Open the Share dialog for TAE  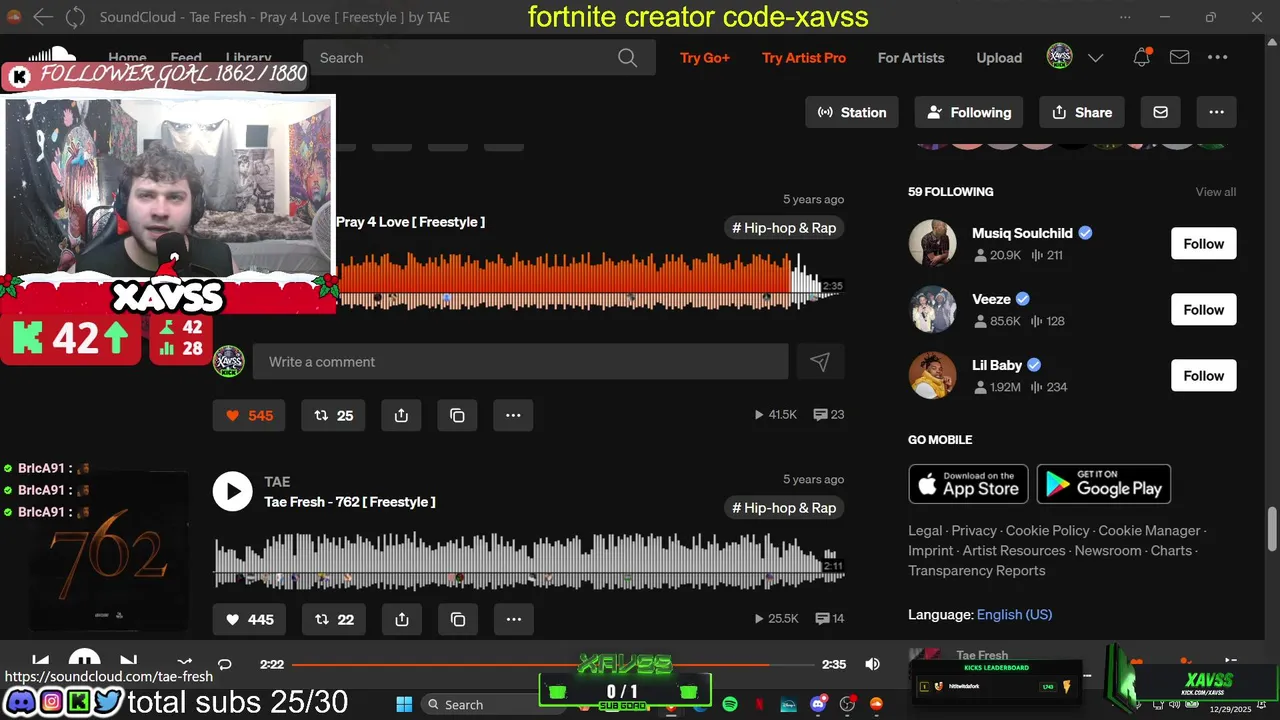pos(1082,112)
